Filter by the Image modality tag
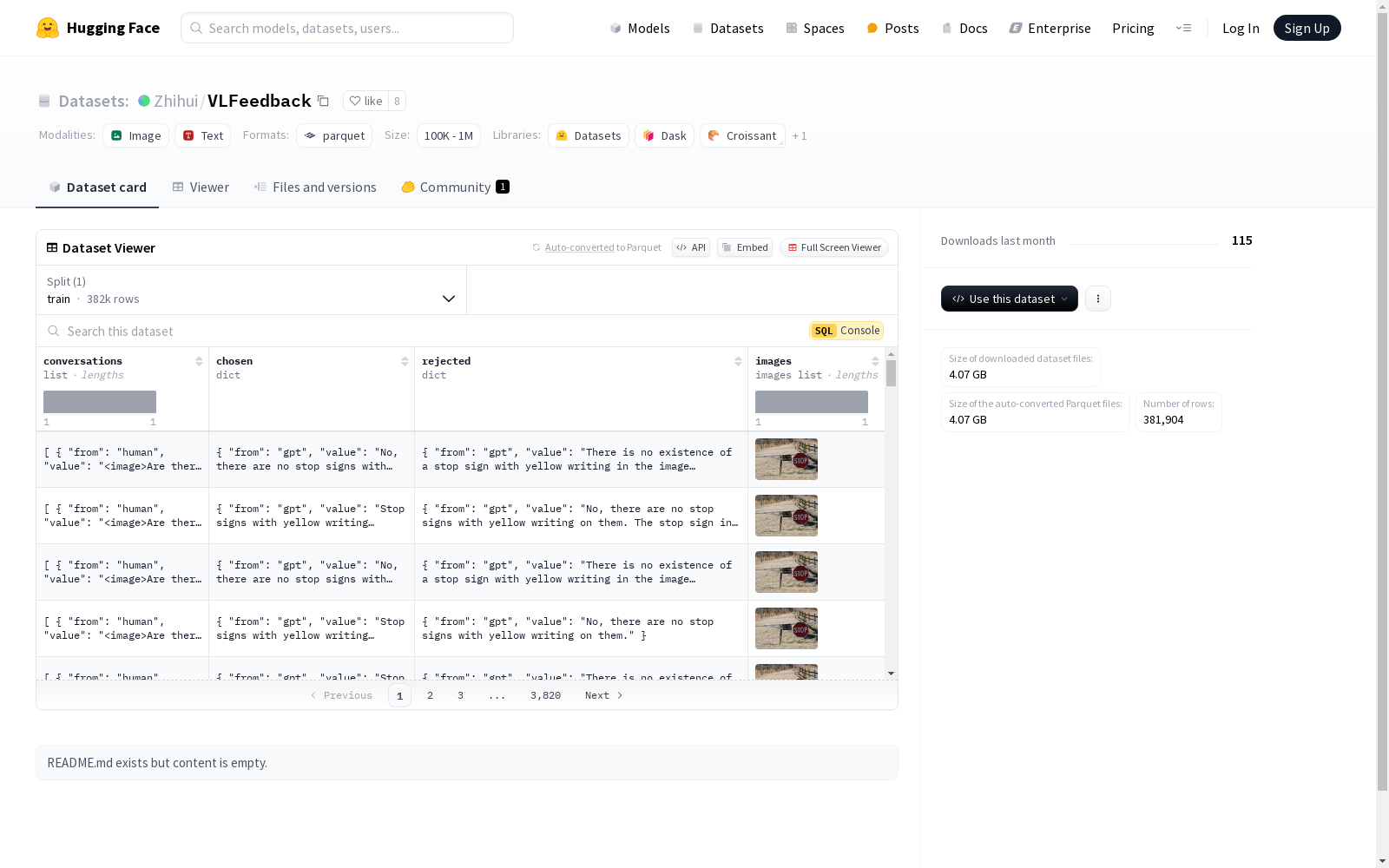Viewport: 1389px width, 868px height. pyautogui.click(x=136, y=135)
